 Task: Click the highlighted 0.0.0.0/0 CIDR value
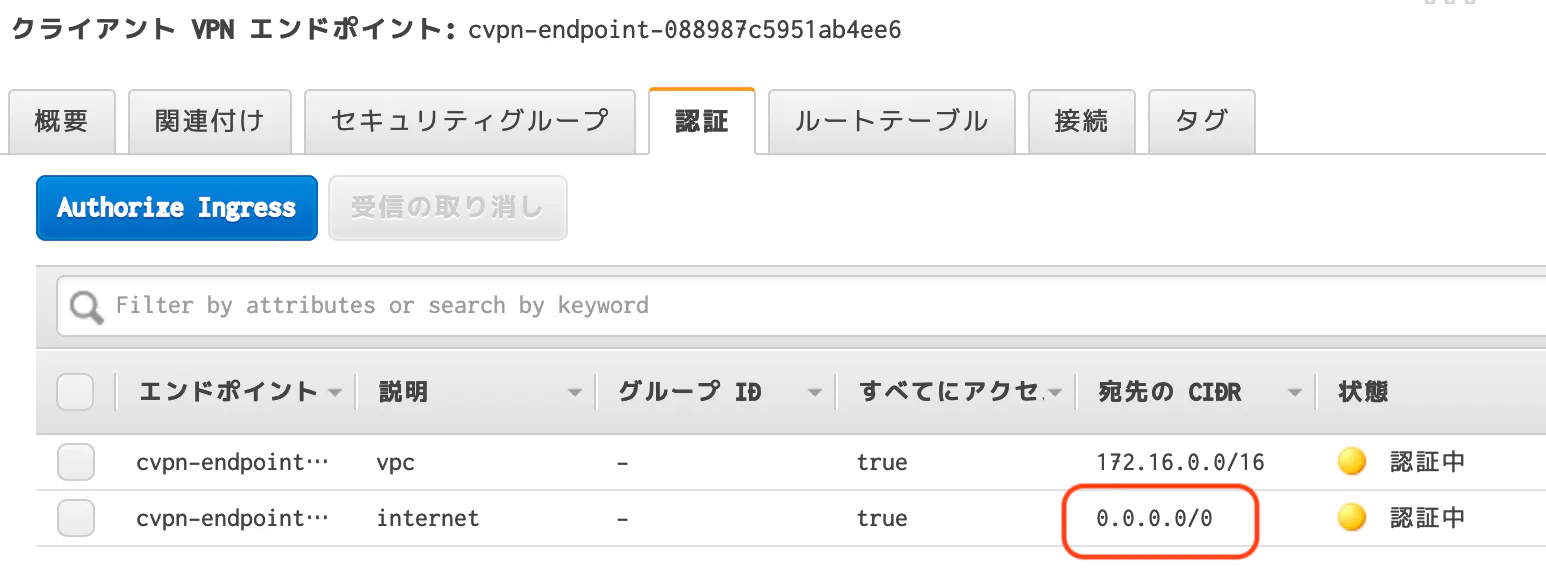(x=1158, y=518)
